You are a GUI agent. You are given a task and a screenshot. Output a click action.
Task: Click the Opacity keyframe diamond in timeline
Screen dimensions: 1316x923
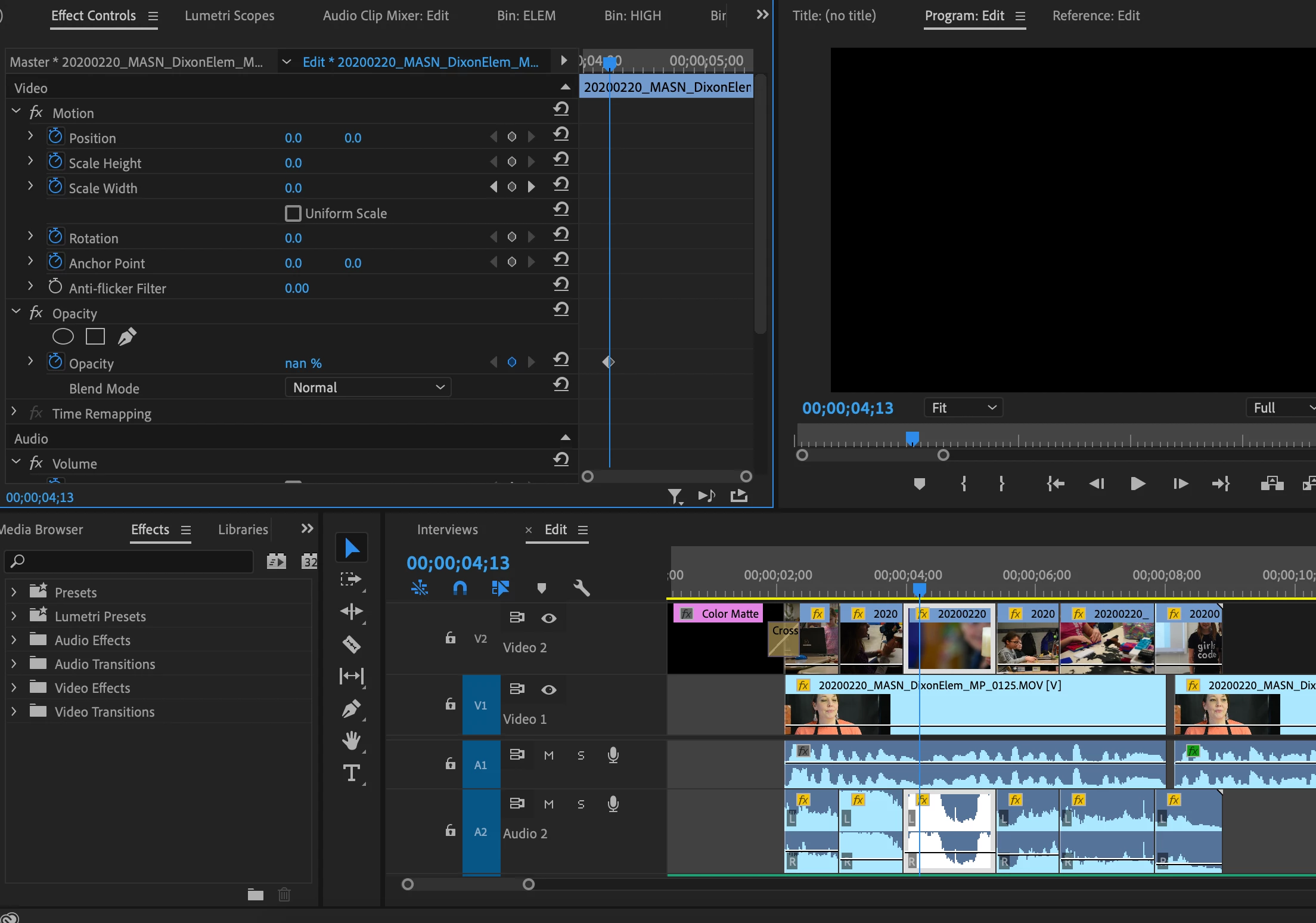point(608,362)
